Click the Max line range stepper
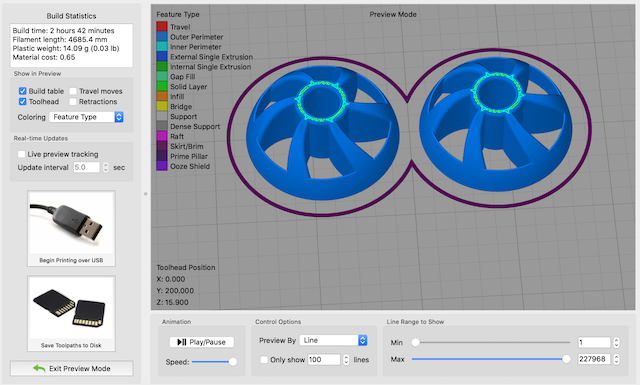Viewport: 640px width, 385px height. 616,359
